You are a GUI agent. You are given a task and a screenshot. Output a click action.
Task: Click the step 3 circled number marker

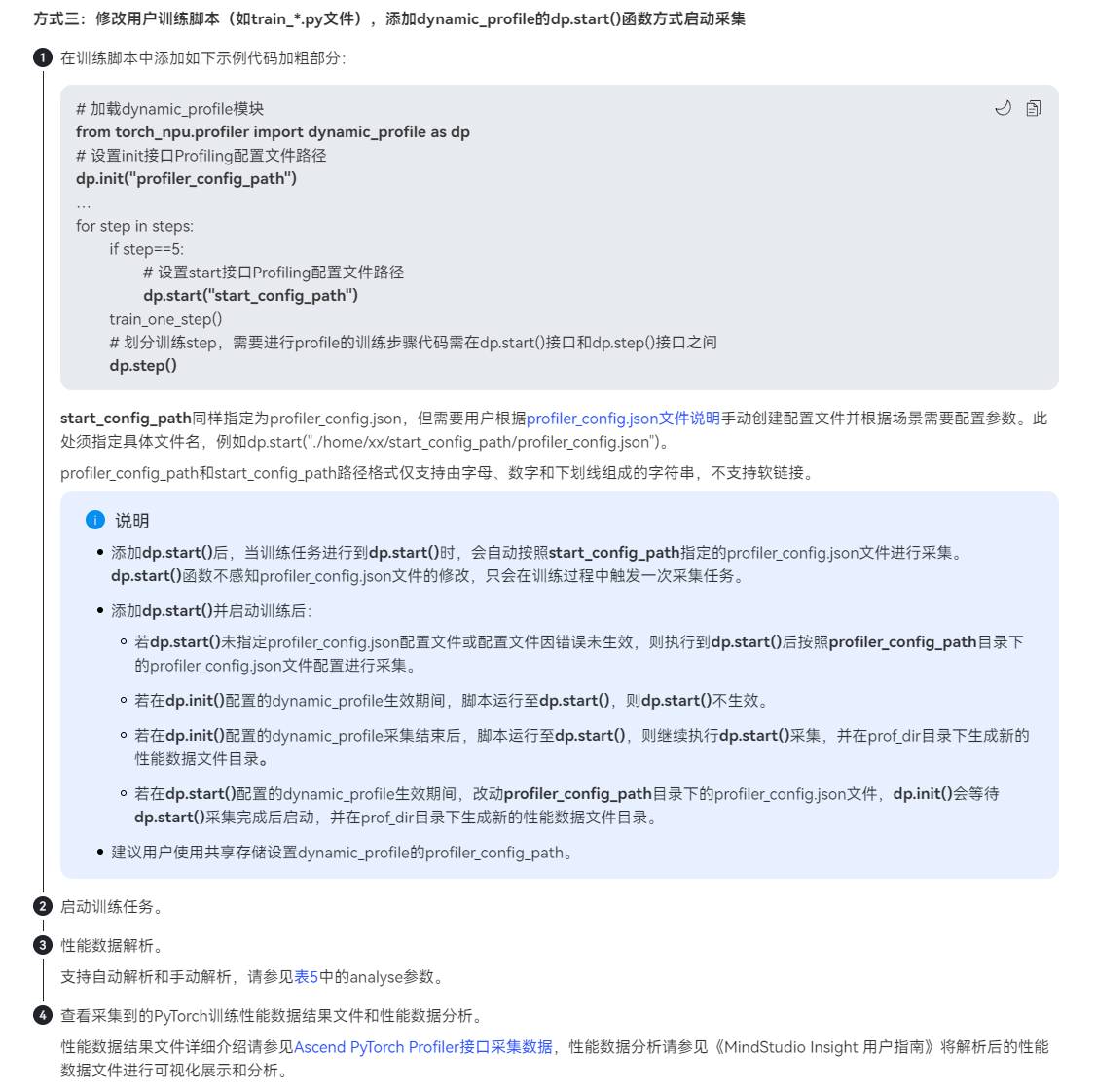click(43, 945)
